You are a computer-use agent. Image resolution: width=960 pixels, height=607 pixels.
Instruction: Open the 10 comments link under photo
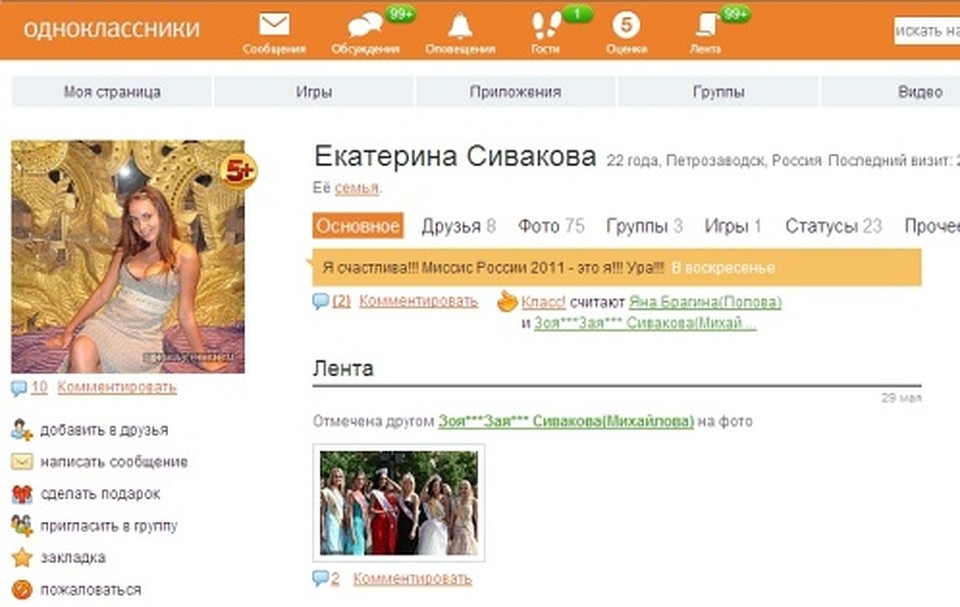point(39,387)
